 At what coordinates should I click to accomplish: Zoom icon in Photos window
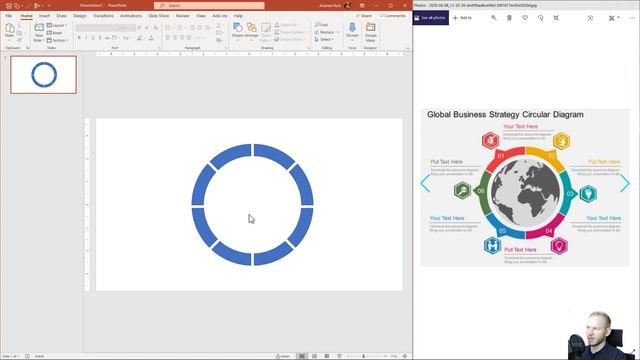(493, 18)
